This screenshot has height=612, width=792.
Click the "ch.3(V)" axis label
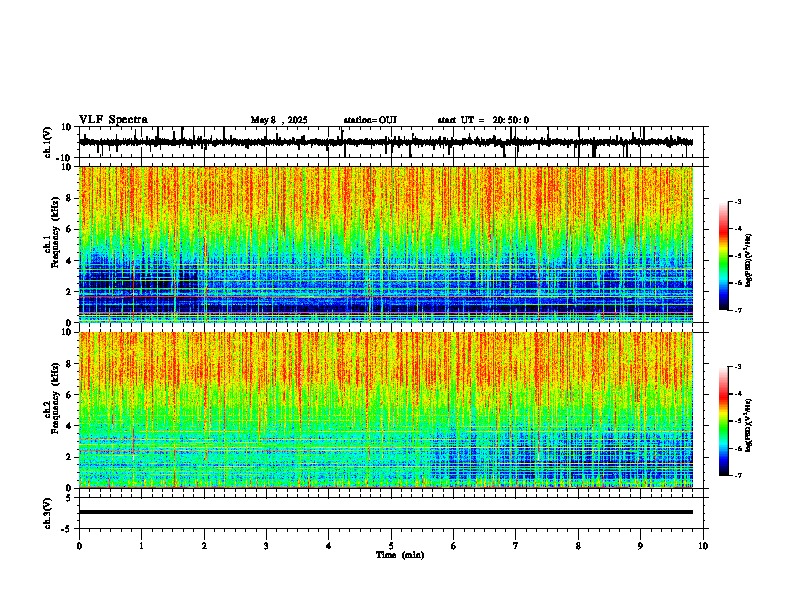click(x=48, y=513)
